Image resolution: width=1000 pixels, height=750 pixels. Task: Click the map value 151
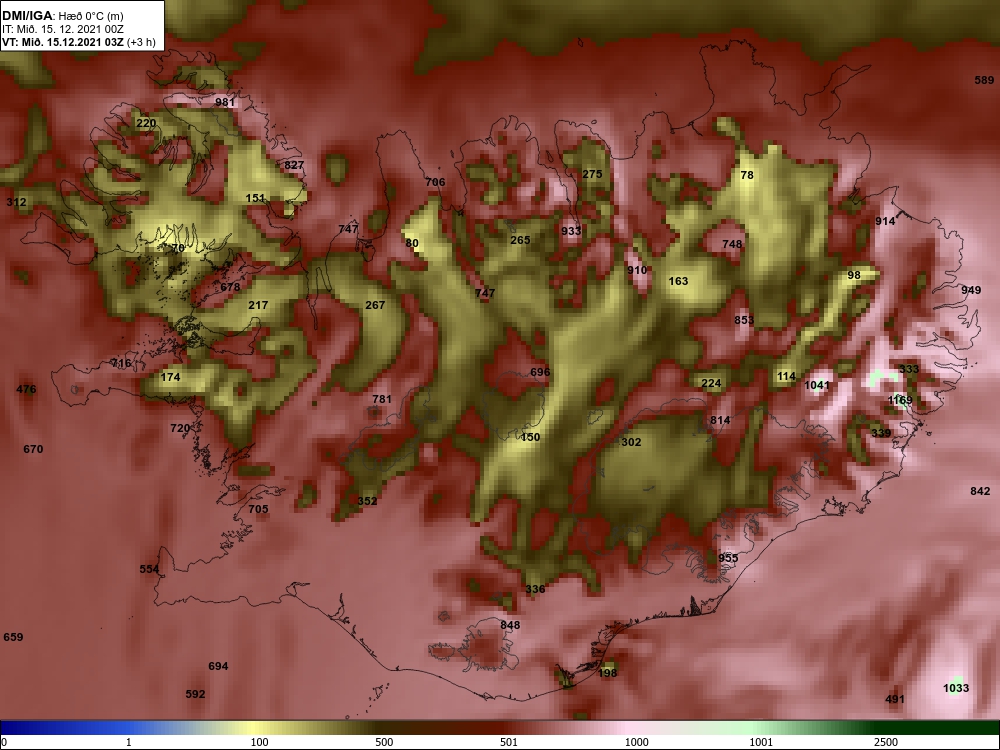(255, 198)
